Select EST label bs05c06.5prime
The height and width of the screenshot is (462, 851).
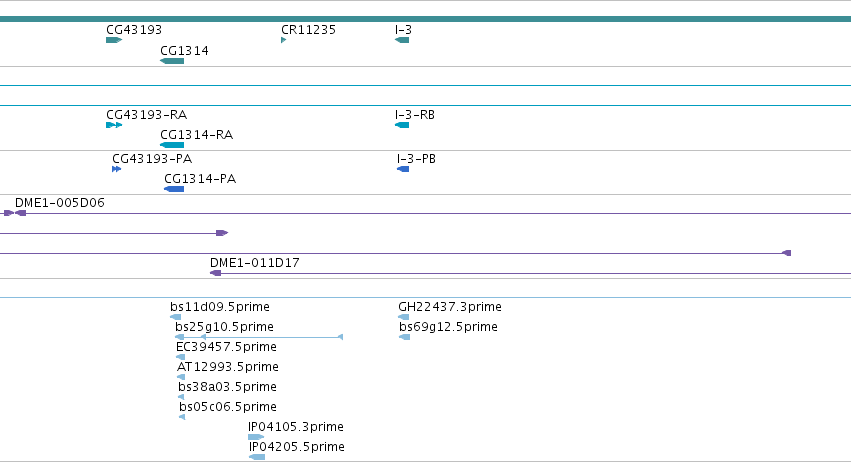tap(228, 407)
